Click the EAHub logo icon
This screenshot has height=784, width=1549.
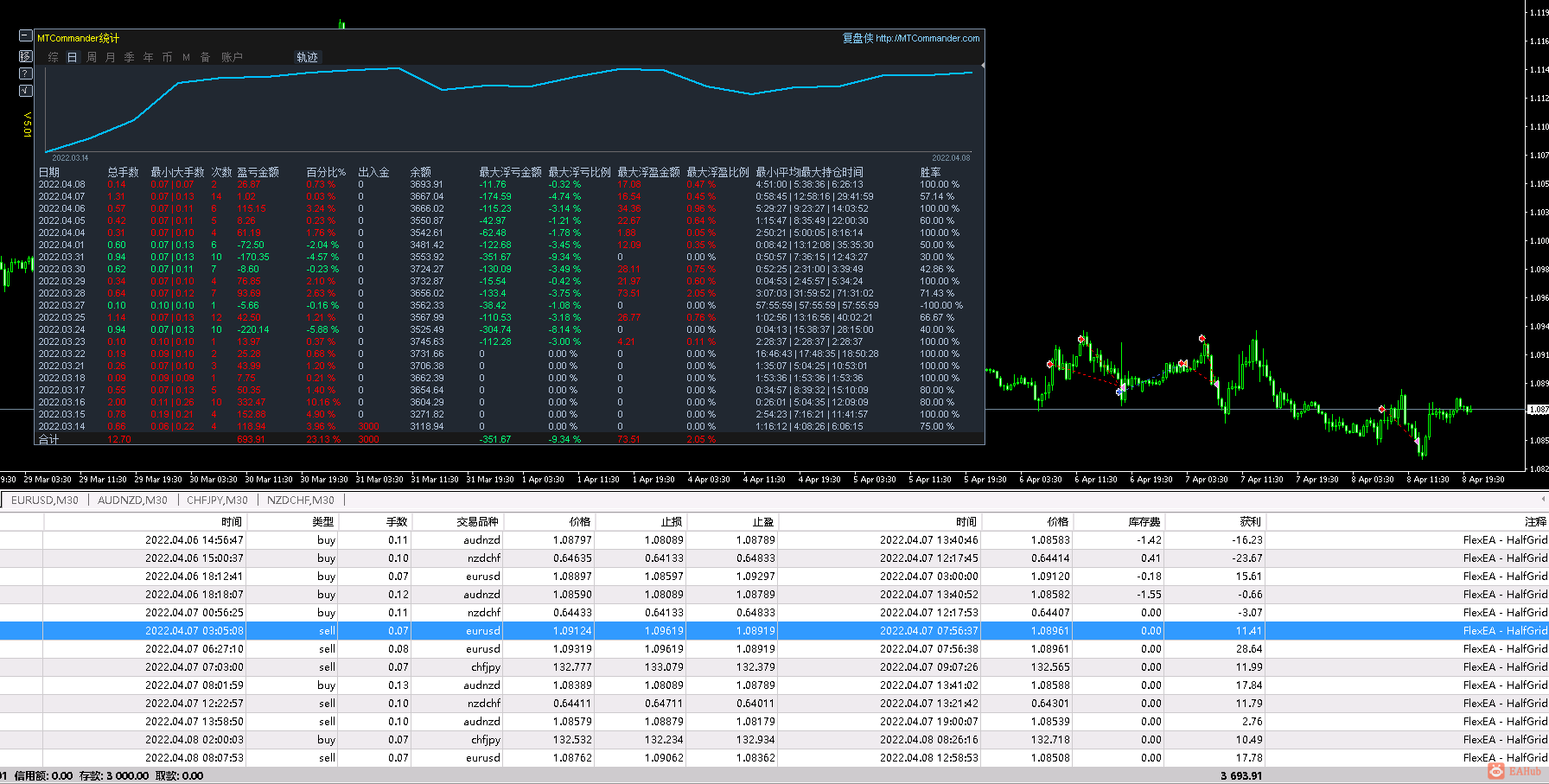pos(1496,770)
